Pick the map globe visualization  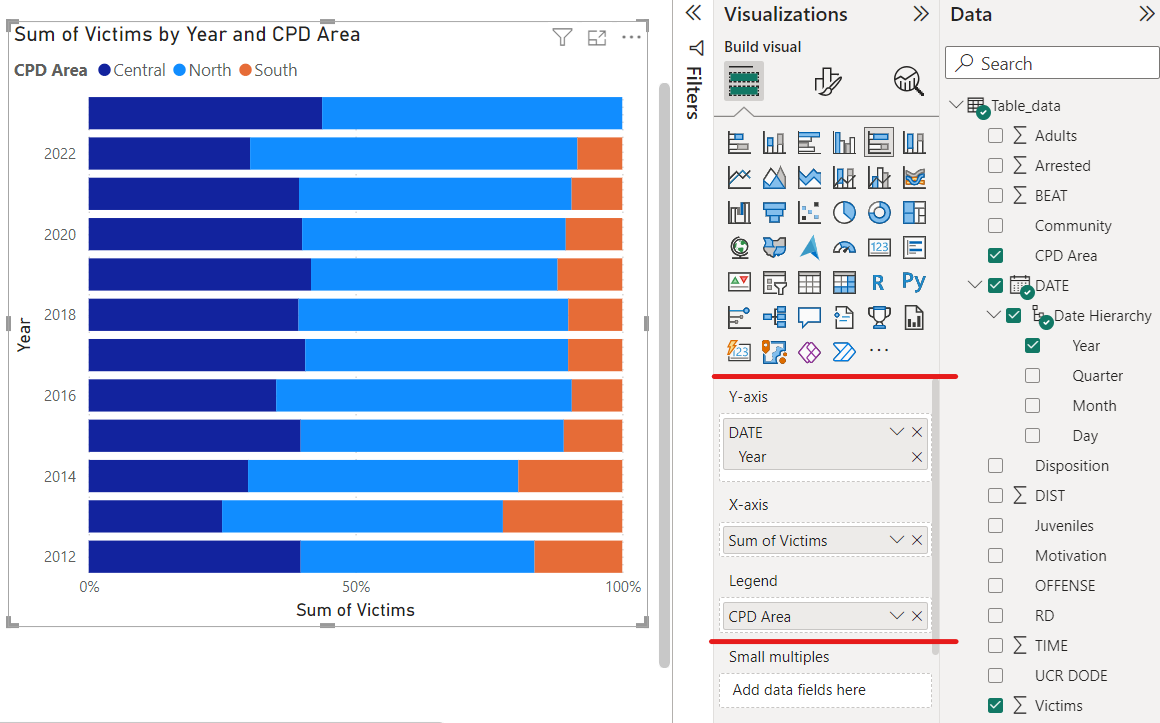pyautogui.click(x=738, y=246)
